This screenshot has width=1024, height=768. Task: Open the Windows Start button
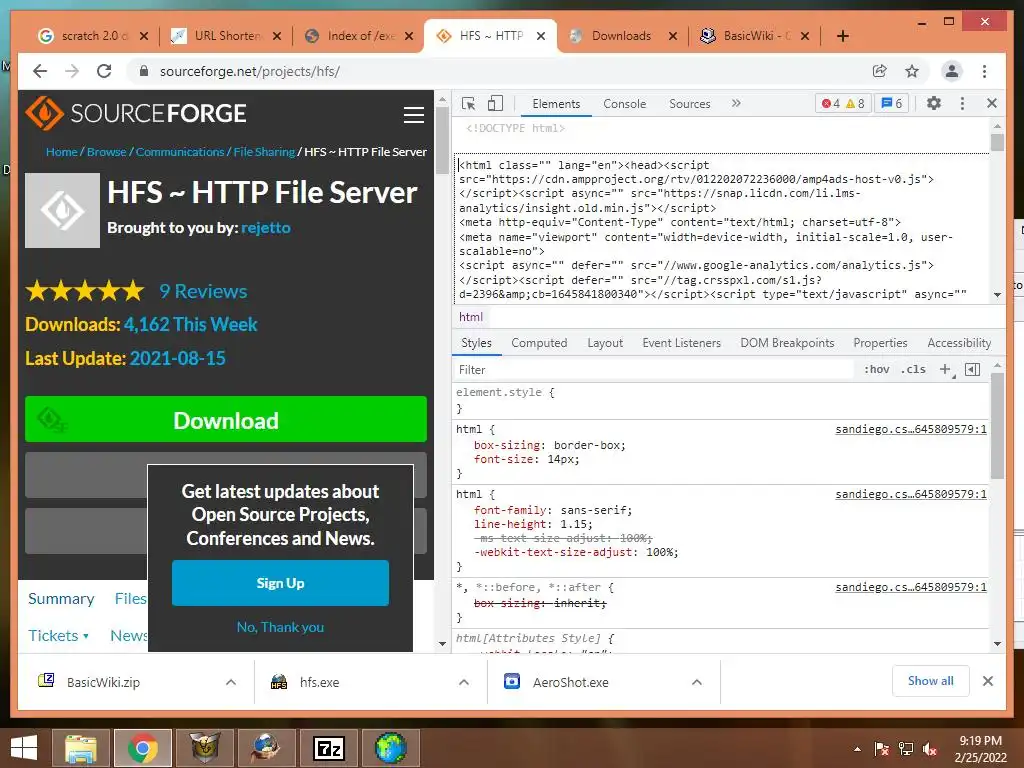24,748
